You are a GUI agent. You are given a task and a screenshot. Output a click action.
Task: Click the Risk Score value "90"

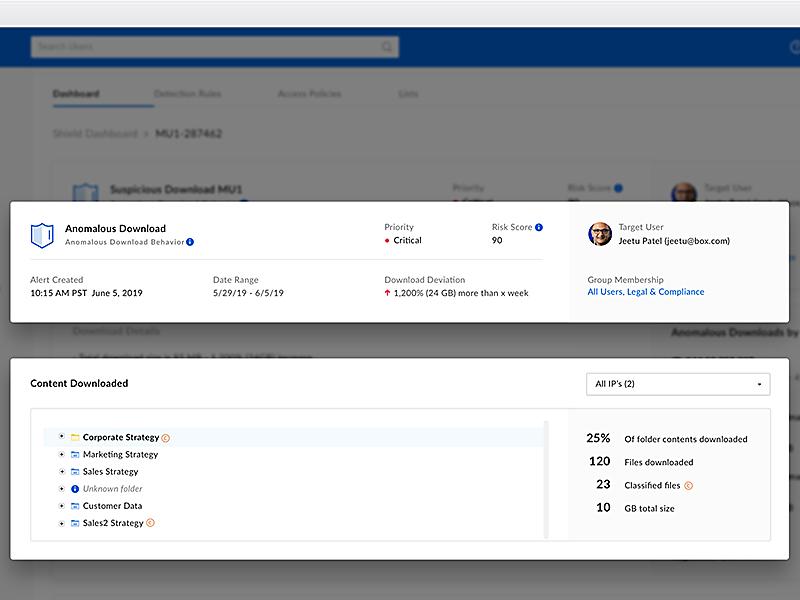point(497,240)
